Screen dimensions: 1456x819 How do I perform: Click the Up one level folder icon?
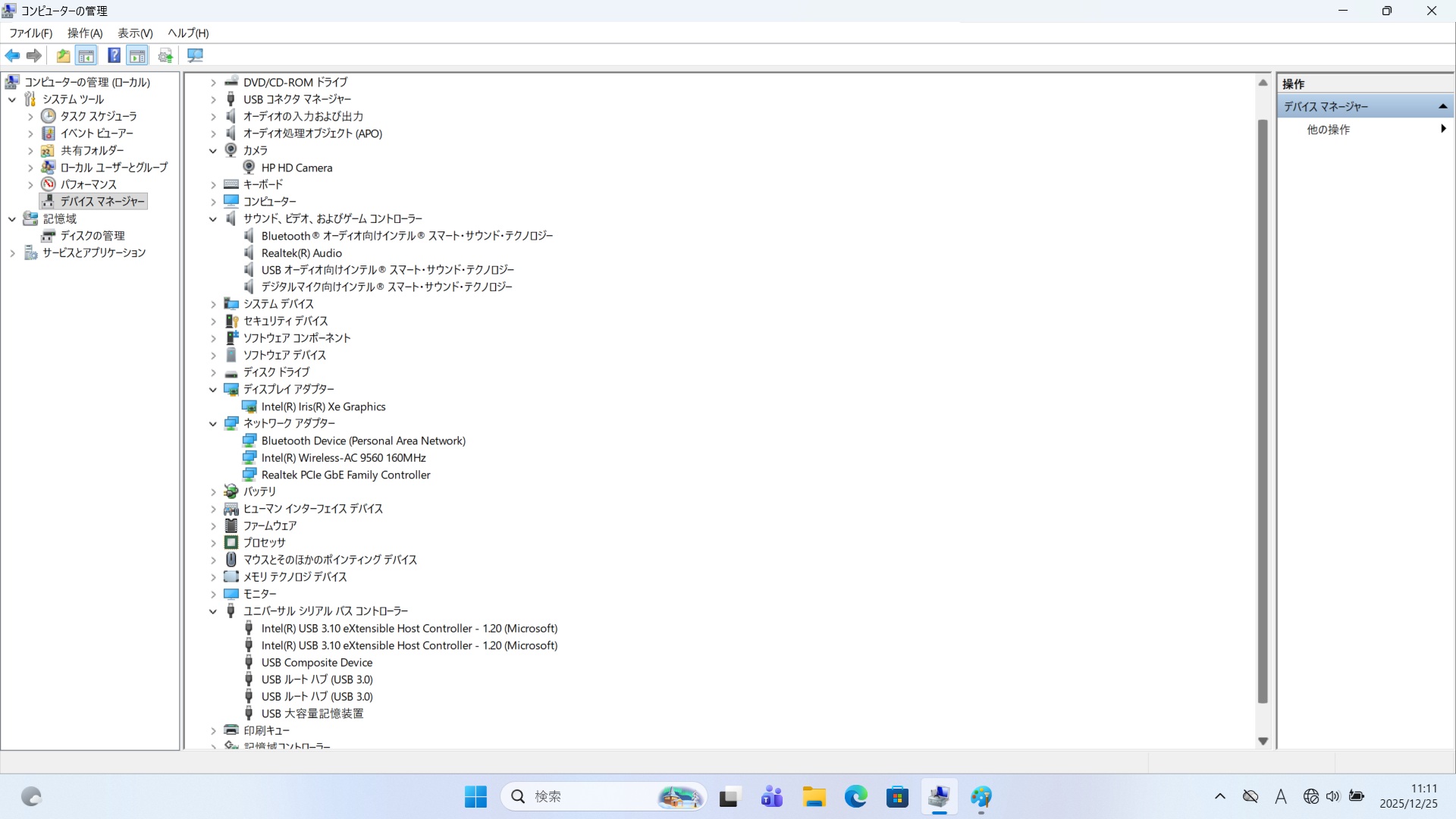63,55
